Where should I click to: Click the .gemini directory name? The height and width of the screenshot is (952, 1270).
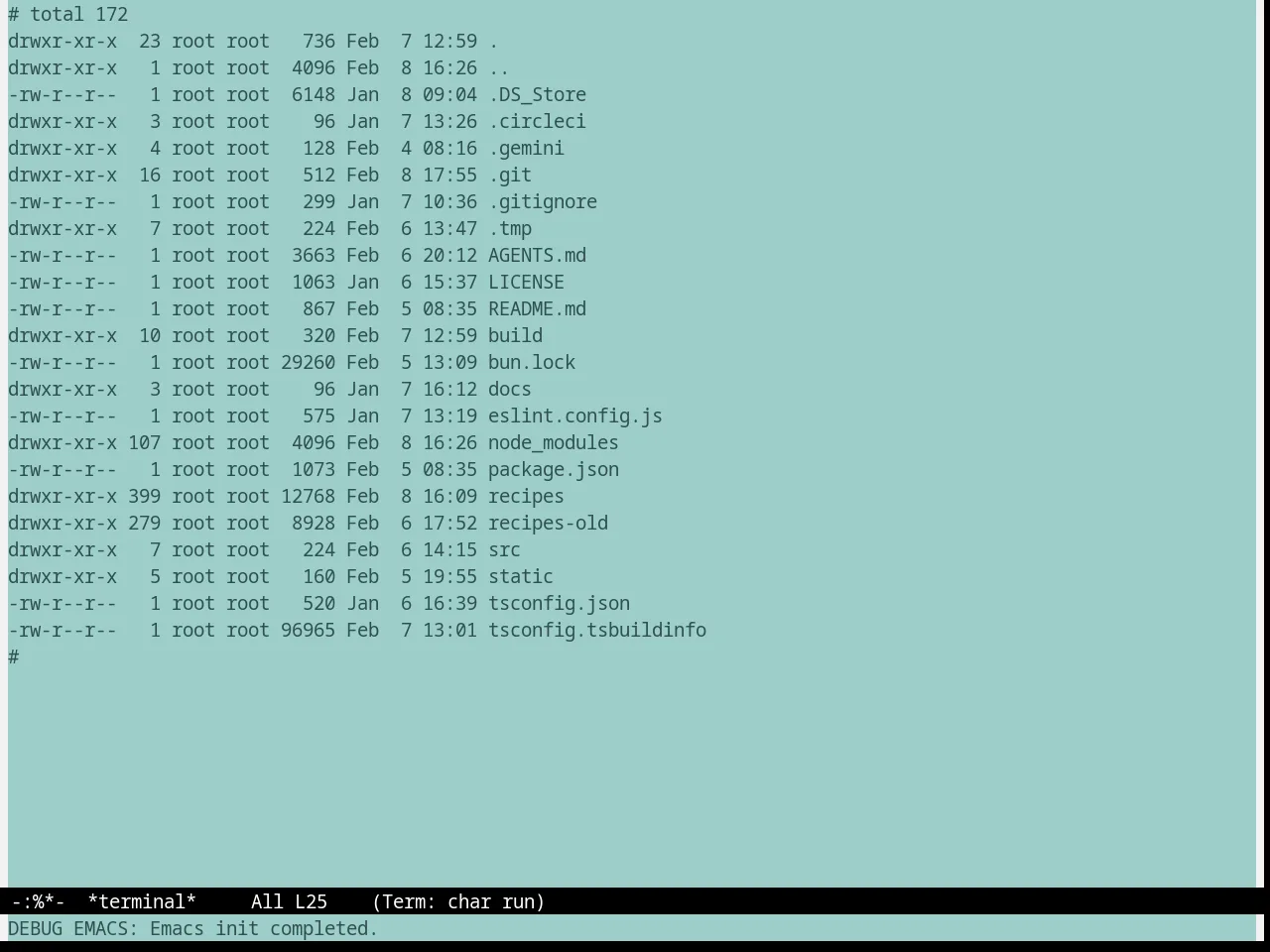tap(526, 148)
